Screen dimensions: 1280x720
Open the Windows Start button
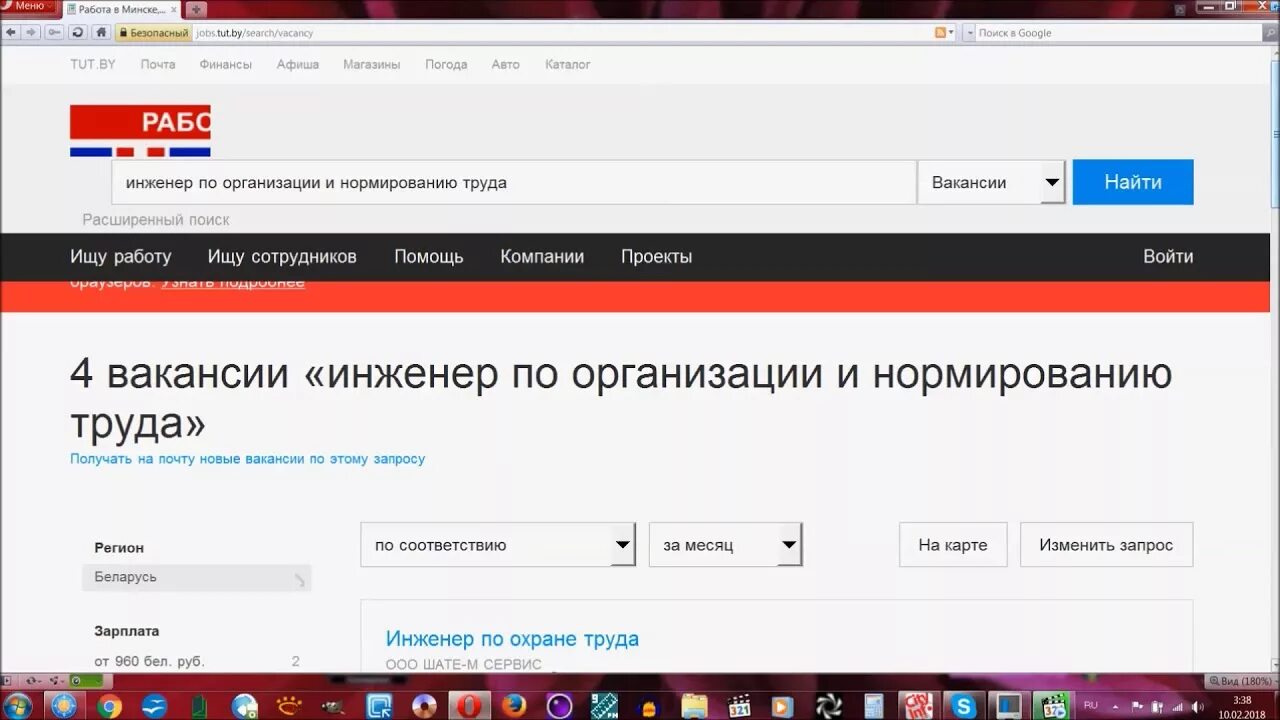[16, 706]
